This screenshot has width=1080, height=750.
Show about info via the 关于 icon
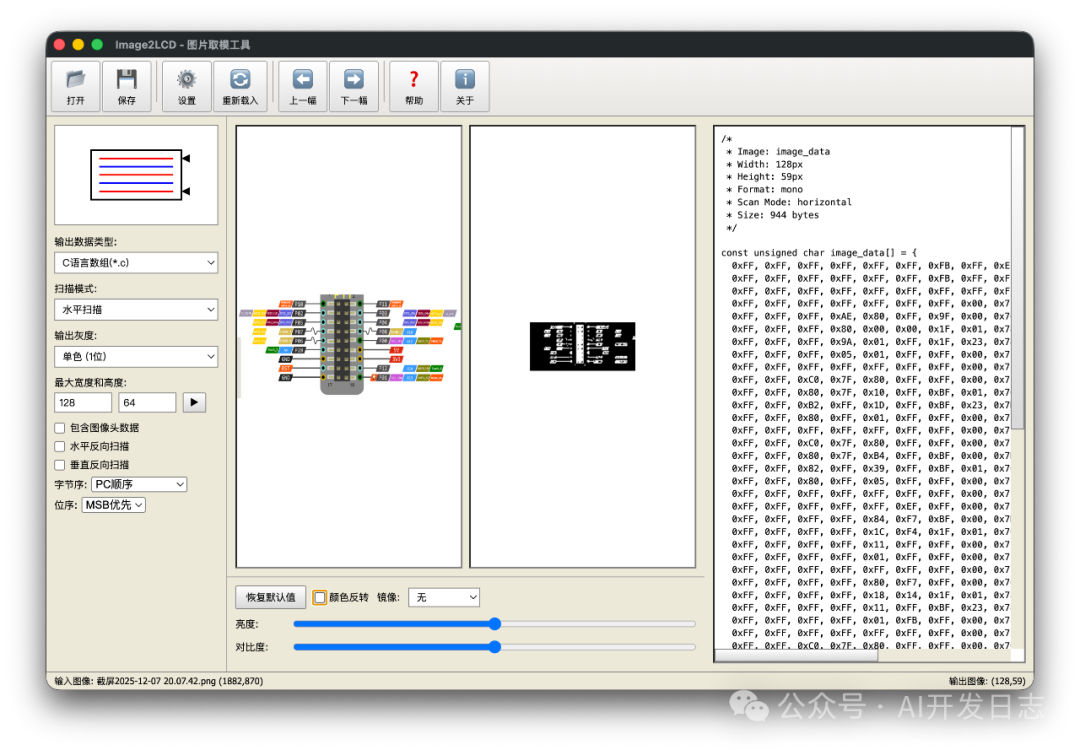[x=465, y=86]
